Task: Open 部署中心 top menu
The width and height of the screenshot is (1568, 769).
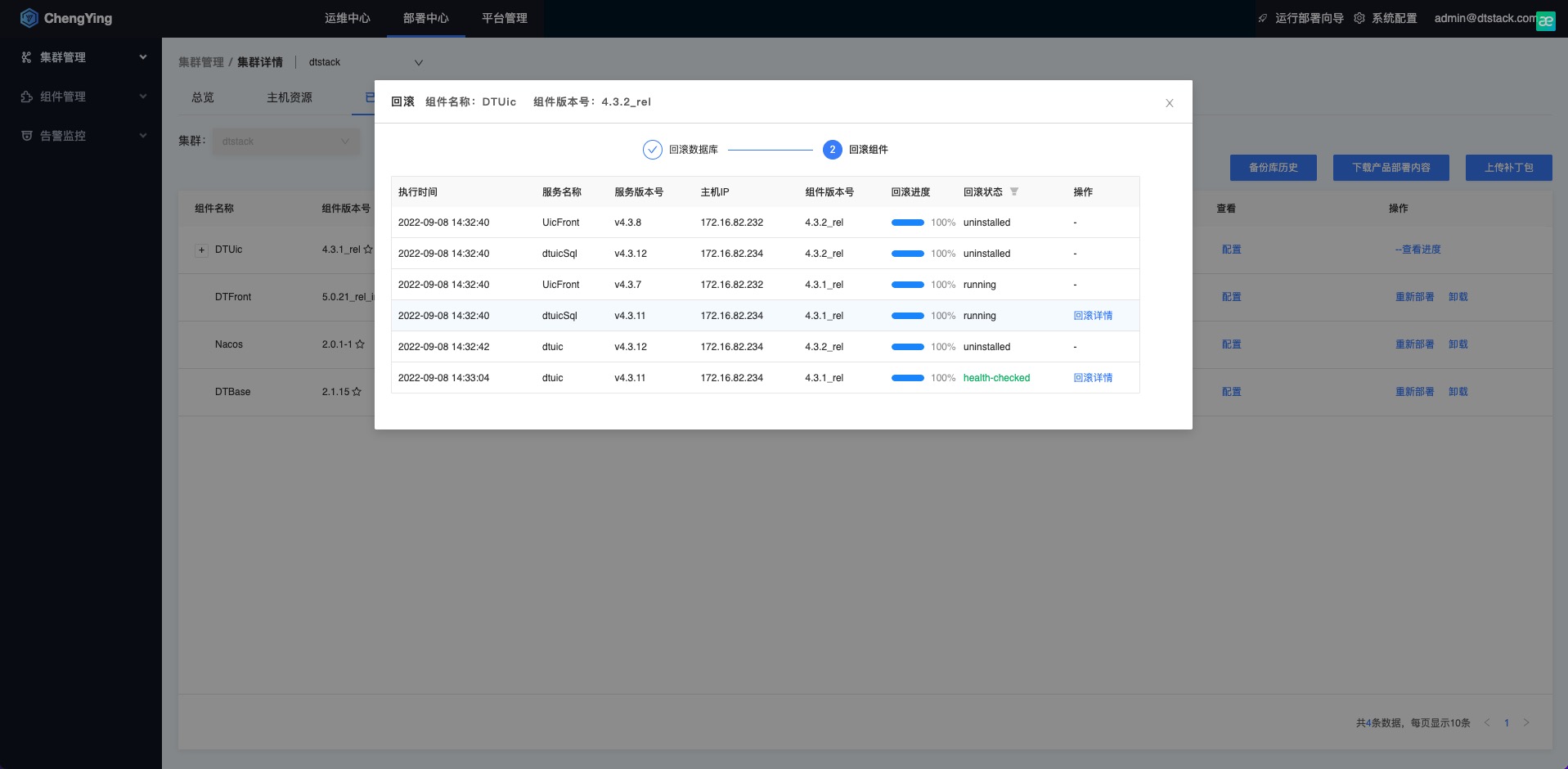Action: coord(426,18)
